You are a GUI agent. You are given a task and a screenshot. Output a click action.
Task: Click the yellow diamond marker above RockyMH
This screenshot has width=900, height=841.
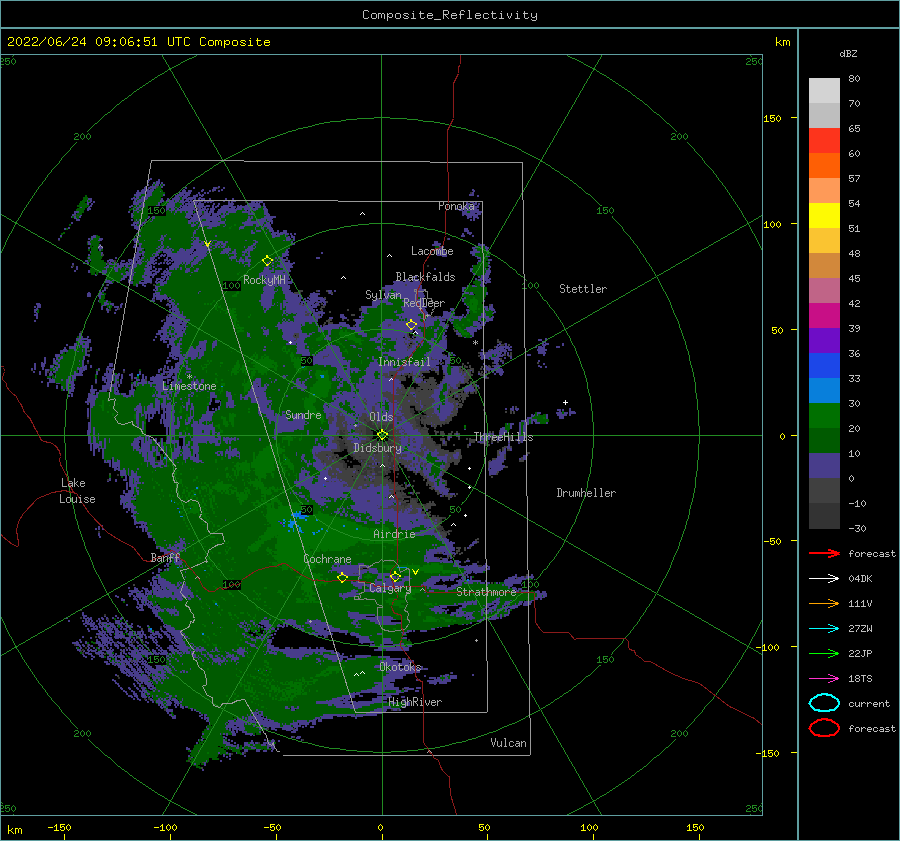(267, 261)
